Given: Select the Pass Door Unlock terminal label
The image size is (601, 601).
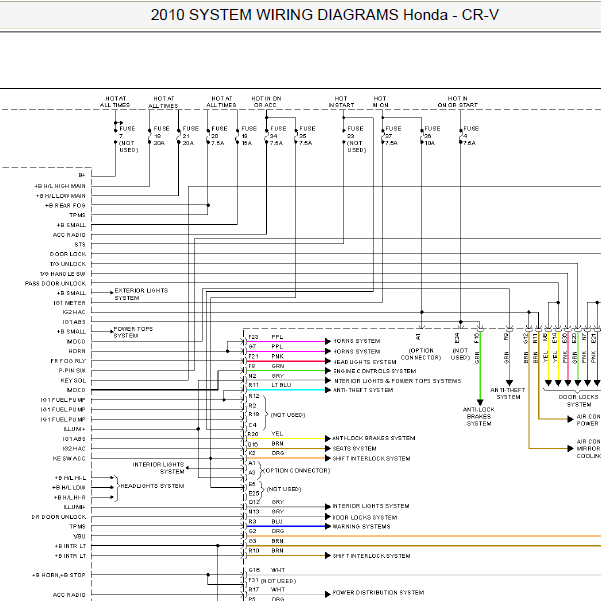Looking at the screenshot, I should click(56, 283).
